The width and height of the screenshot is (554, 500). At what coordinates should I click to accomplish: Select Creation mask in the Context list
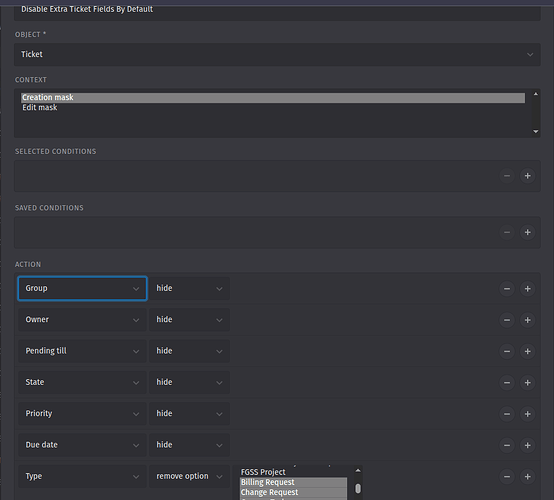[273, 98]
